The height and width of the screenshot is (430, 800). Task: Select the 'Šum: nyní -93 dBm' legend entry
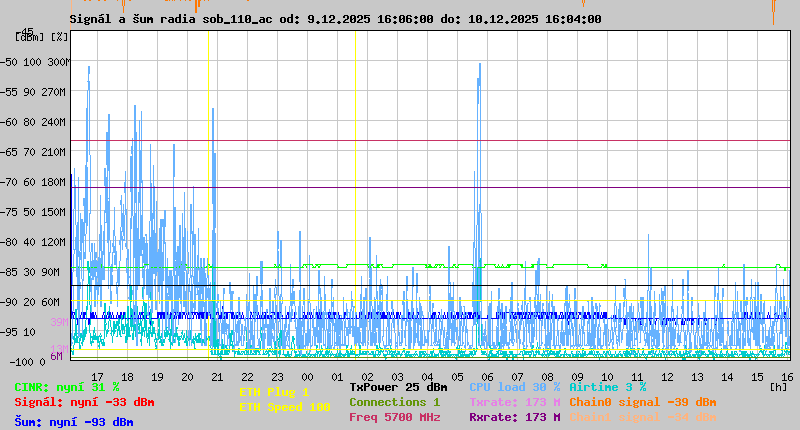[74, 422]
